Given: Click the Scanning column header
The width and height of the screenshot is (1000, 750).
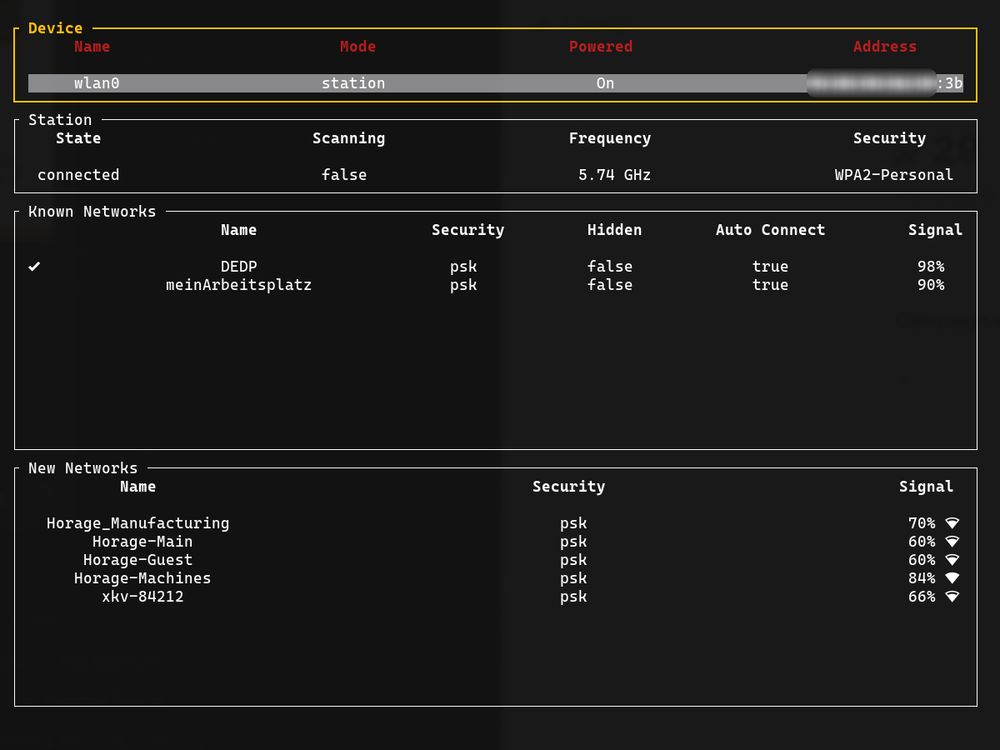Looking at the screenshot, I should pos(349,138).
